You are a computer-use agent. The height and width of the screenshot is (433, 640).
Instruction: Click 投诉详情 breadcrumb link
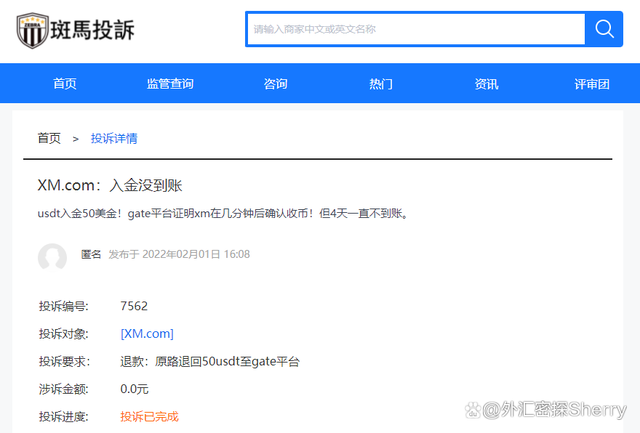[114, 138]
